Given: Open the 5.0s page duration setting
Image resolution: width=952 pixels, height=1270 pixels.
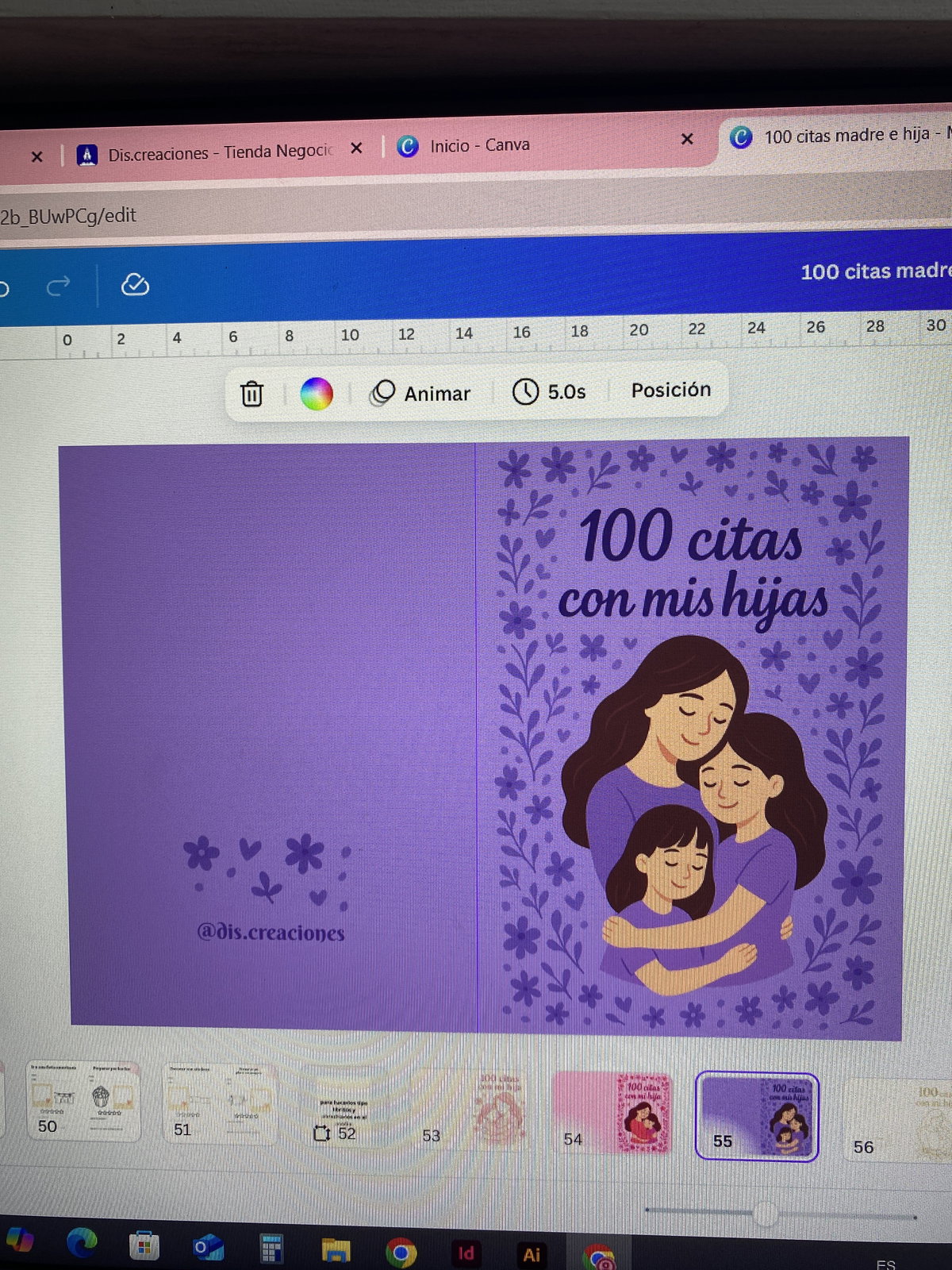Looking at the screenshot, I should tap(549, 391).
